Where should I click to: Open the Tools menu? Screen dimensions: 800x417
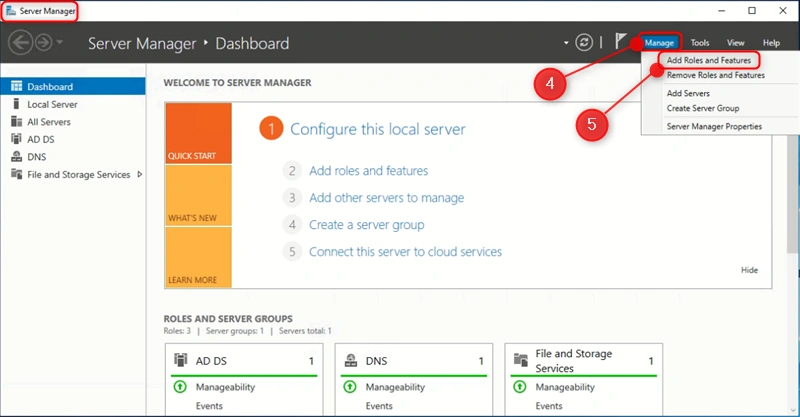click(x=699, y=43)
